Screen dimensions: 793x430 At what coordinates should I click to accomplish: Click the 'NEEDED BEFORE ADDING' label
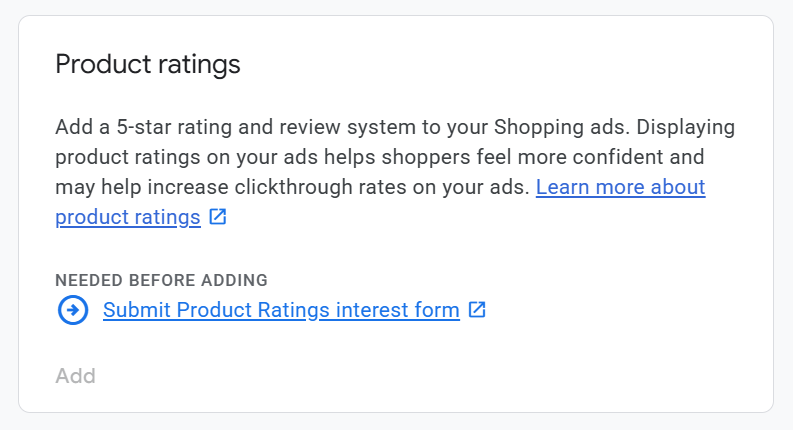tap(161, 280)
